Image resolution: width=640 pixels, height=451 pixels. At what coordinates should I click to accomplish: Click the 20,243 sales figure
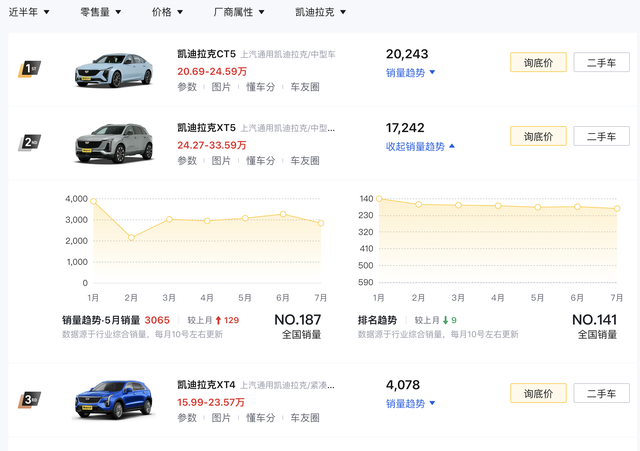click(x=407, y=54)
